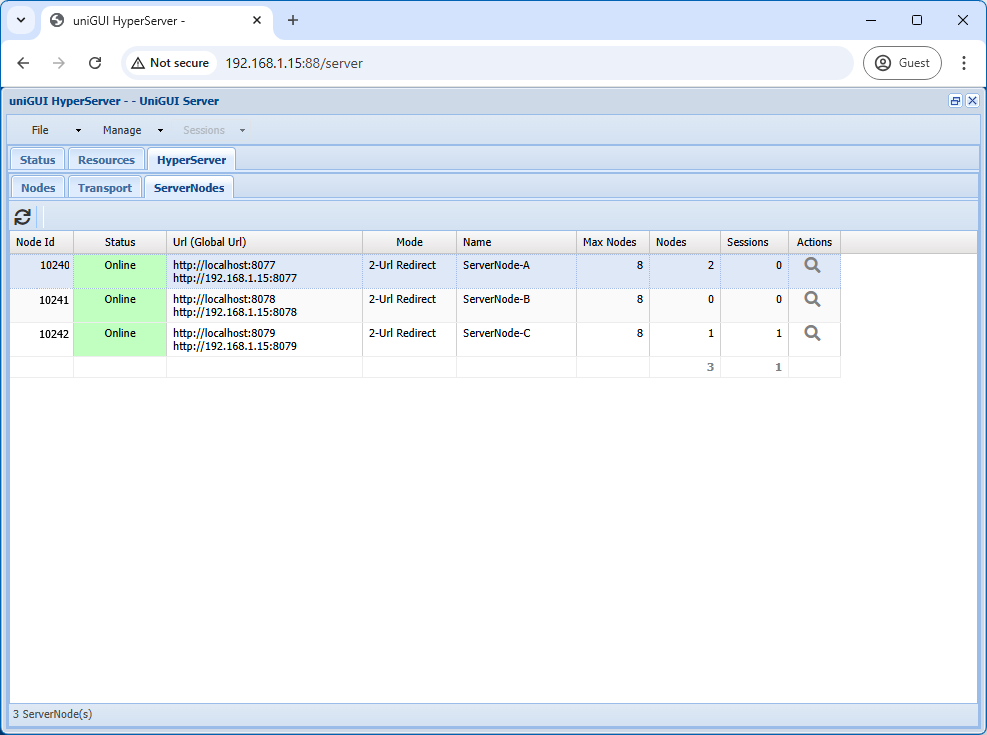
Task: Open the browser three-dot menu
Action: pos(963,63)
